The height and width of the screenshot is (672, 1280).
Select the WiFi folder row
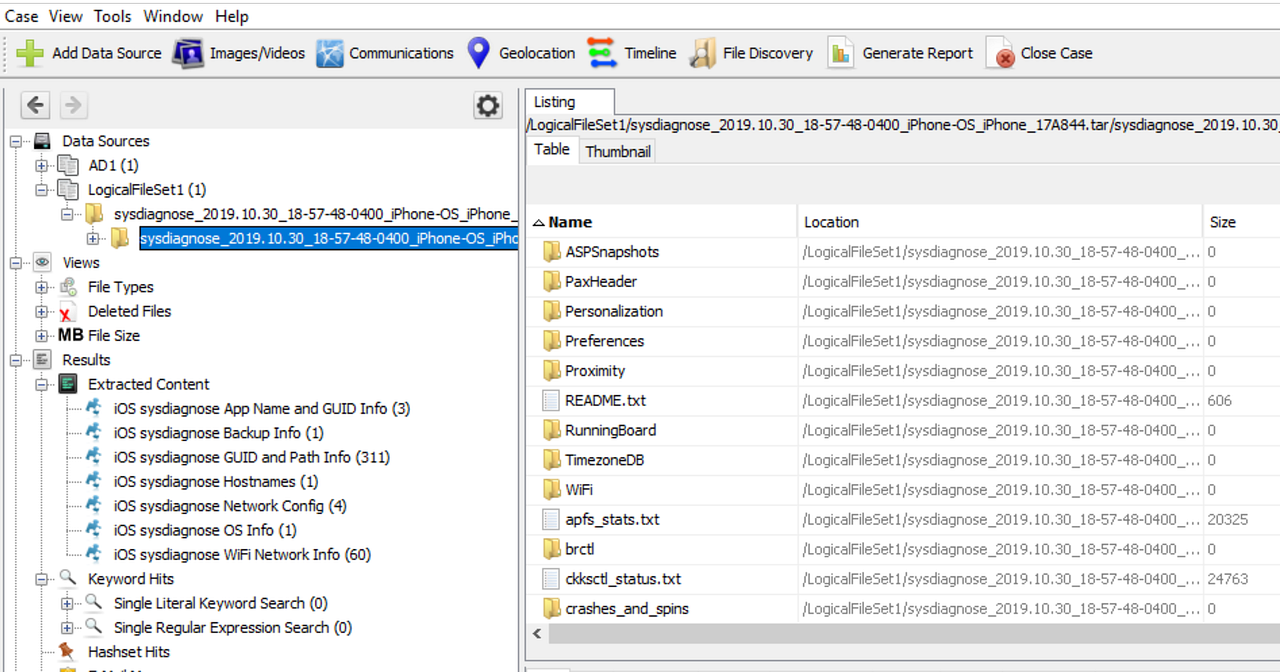point(904,490)
